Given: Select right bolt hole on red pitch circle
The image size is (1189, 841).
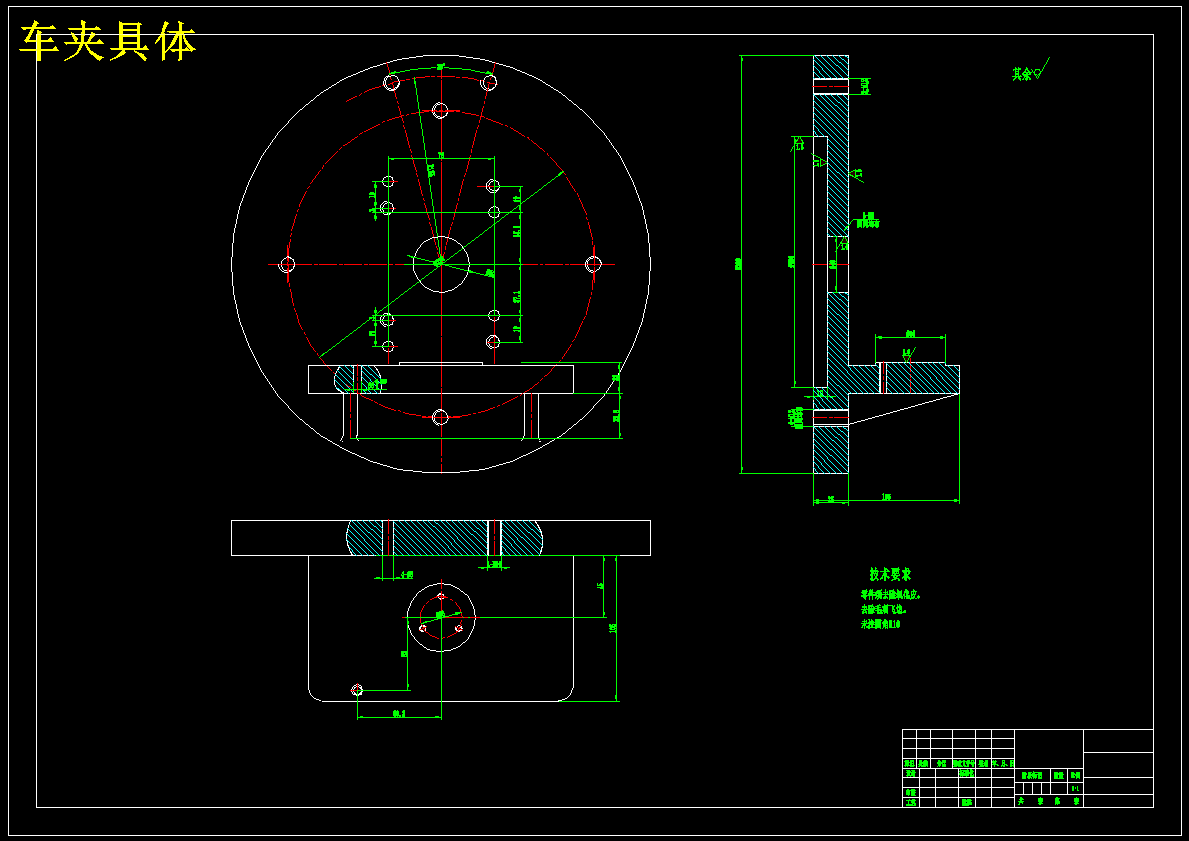Looking at the screenshot, I should coord(593,264).
